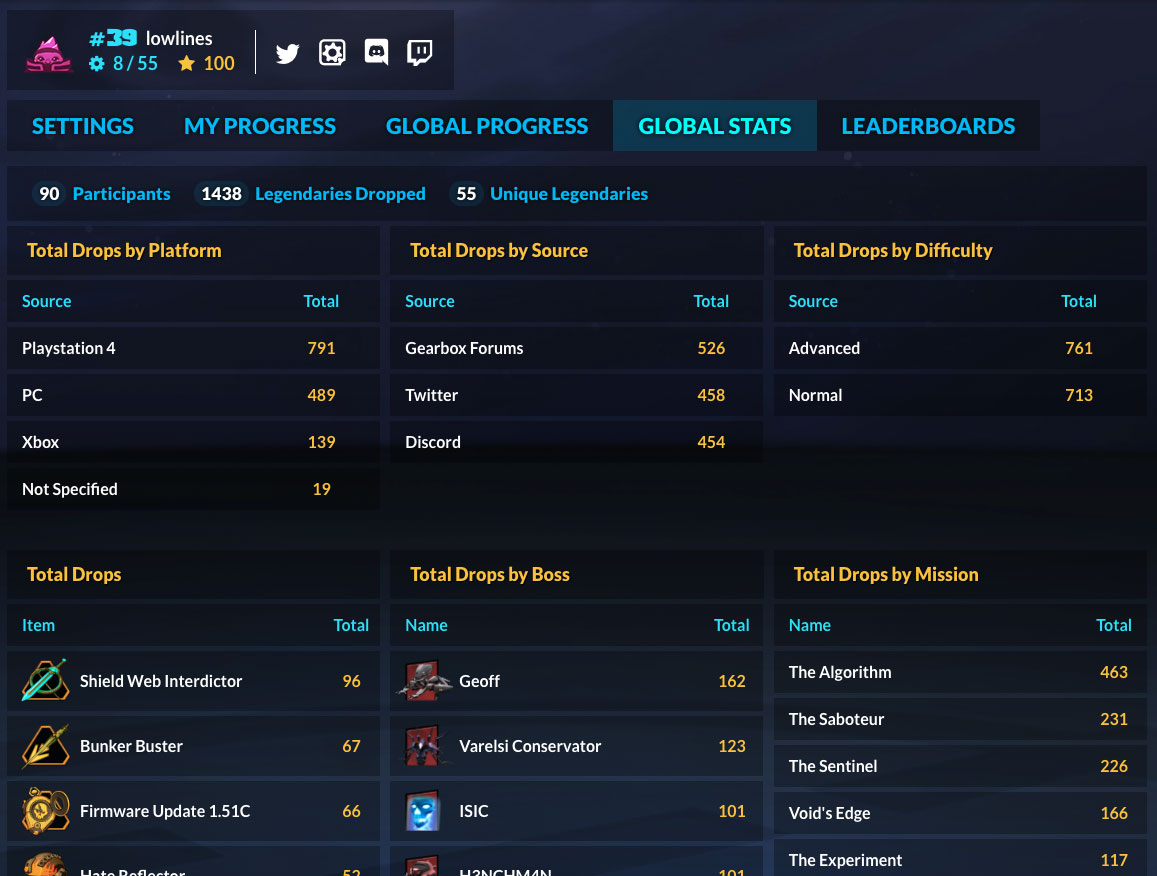Image resolution: width=1157 pixels, height=876 pixels.
Task: Open the My Progress tab
Action: (260, 126)
